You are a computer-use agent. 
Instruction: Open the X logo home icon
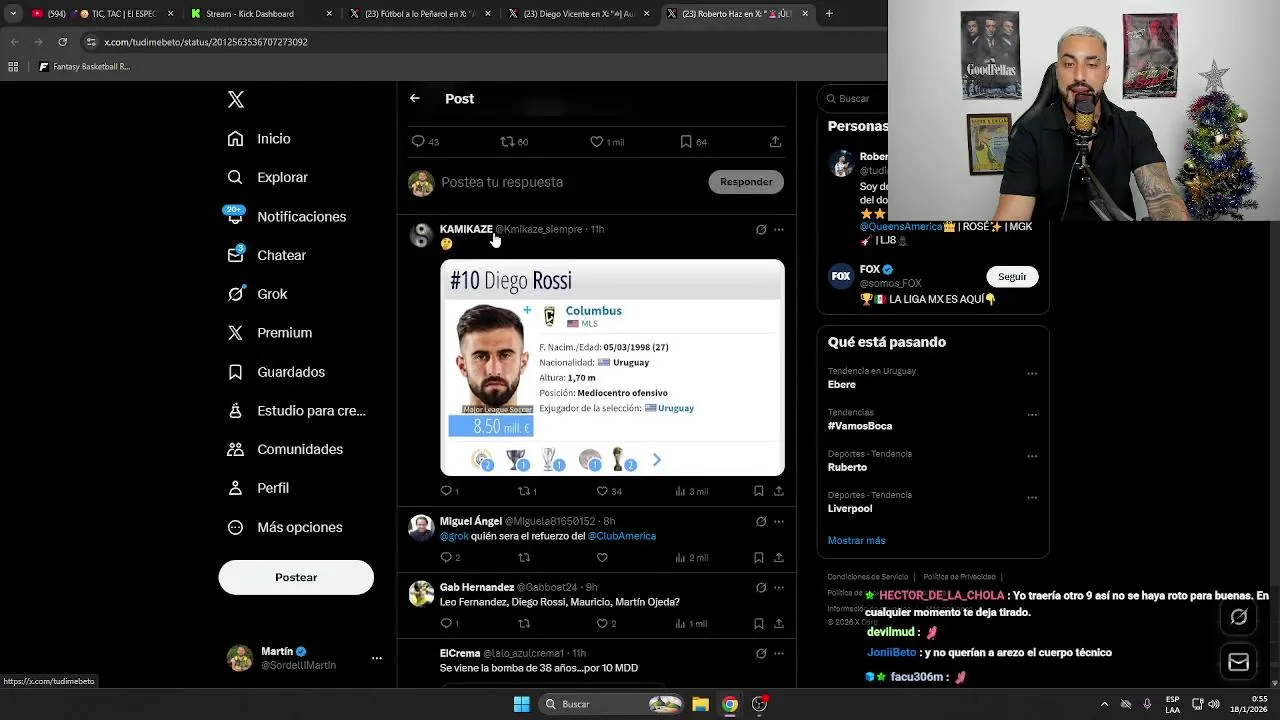(236, 99)
